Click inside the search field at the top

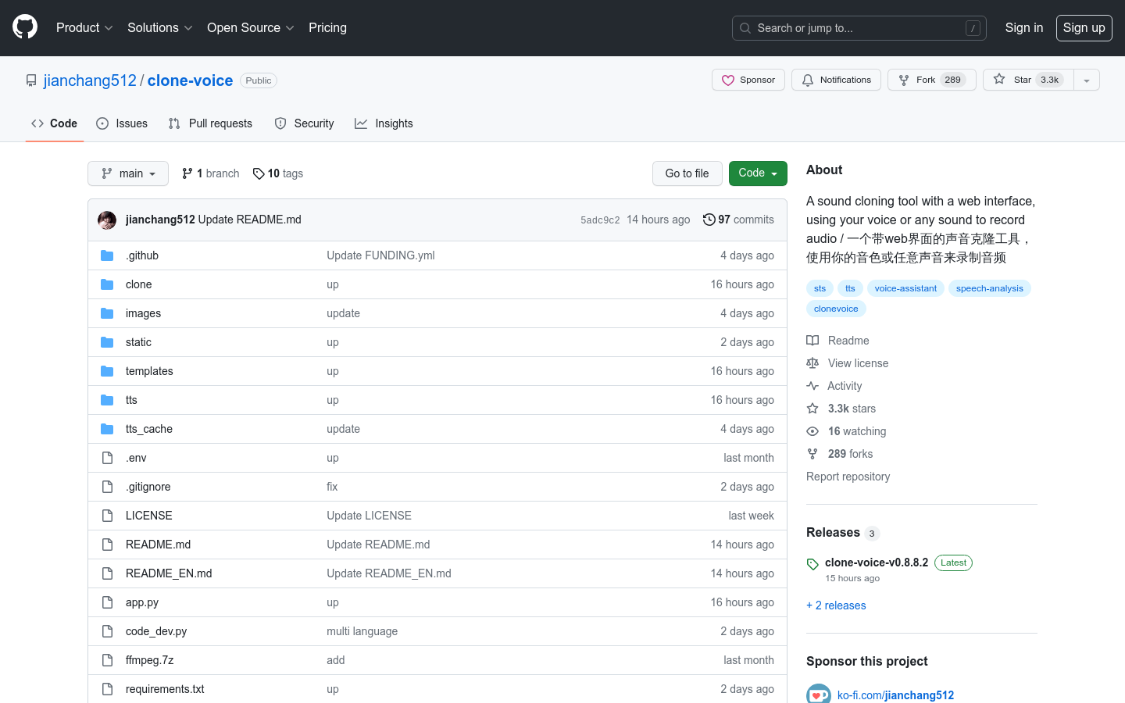(858, 28)
